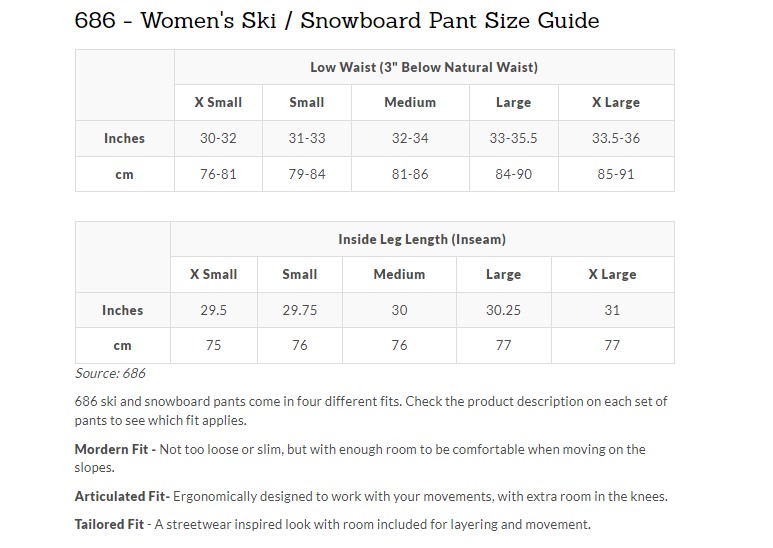The width and height of the screenshot is (773, 548).
Task: Click the Women's Ski / Snowboard Pant Size Guide heading
Action: click(337, 20)
